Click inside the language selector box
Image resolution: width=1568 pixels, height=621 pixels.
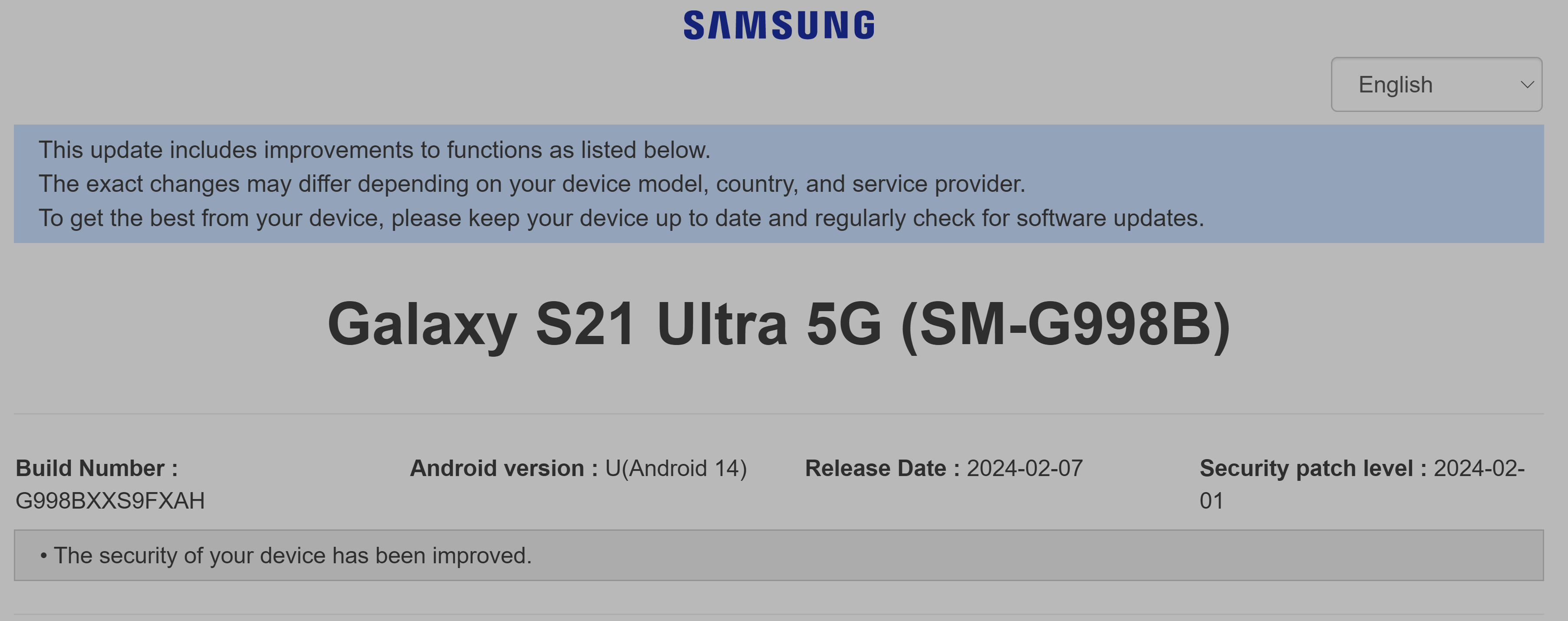tap(1436, 84)
